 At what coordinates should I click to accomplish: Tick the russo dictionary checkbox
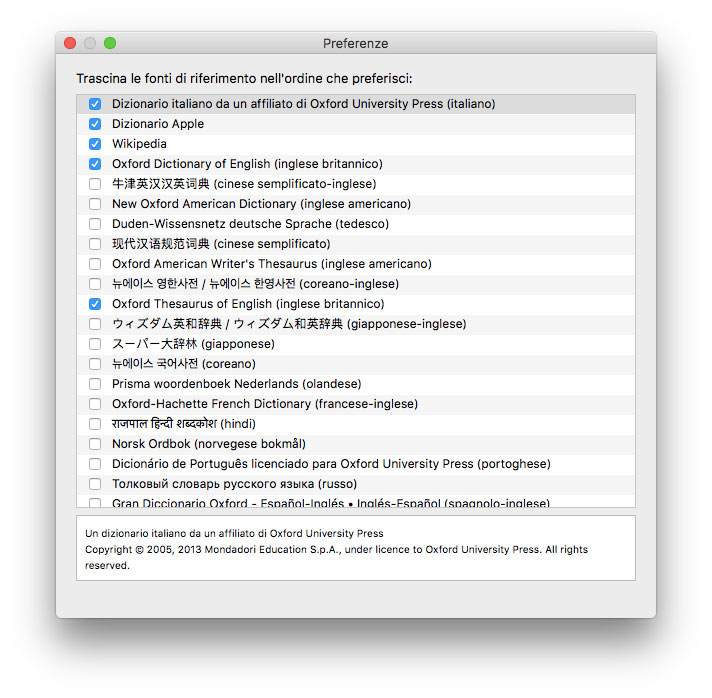95,484
